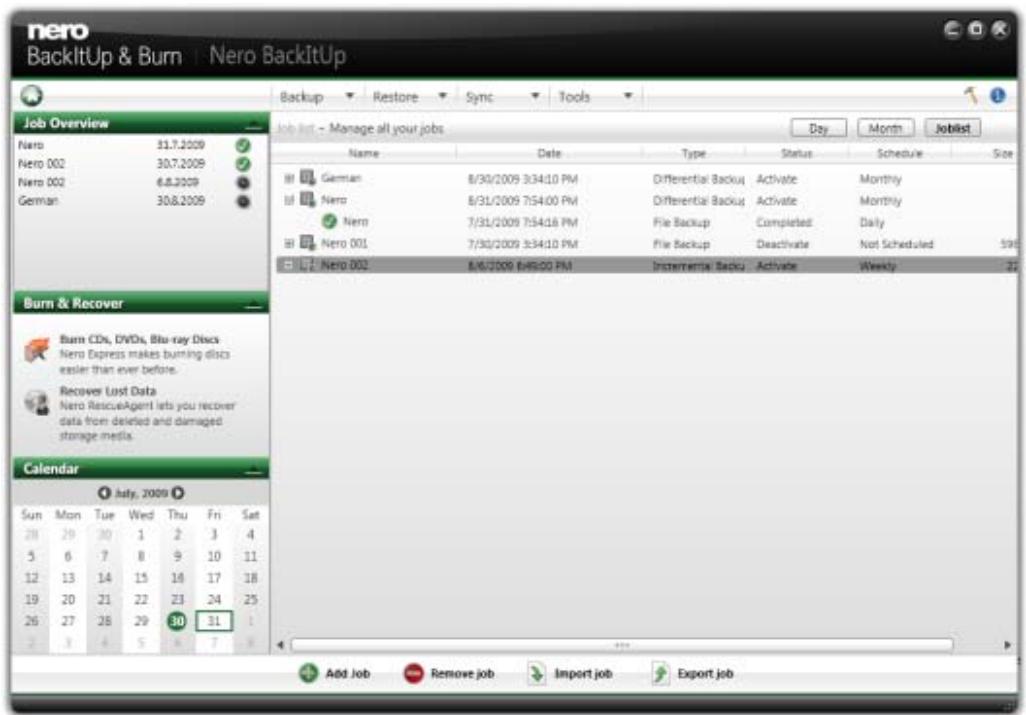Image resolution: width=1026 pixels, height=715 pixels.
Task: Click status check icon for Nero 002 30.7.2009
Action: (243, 164)
